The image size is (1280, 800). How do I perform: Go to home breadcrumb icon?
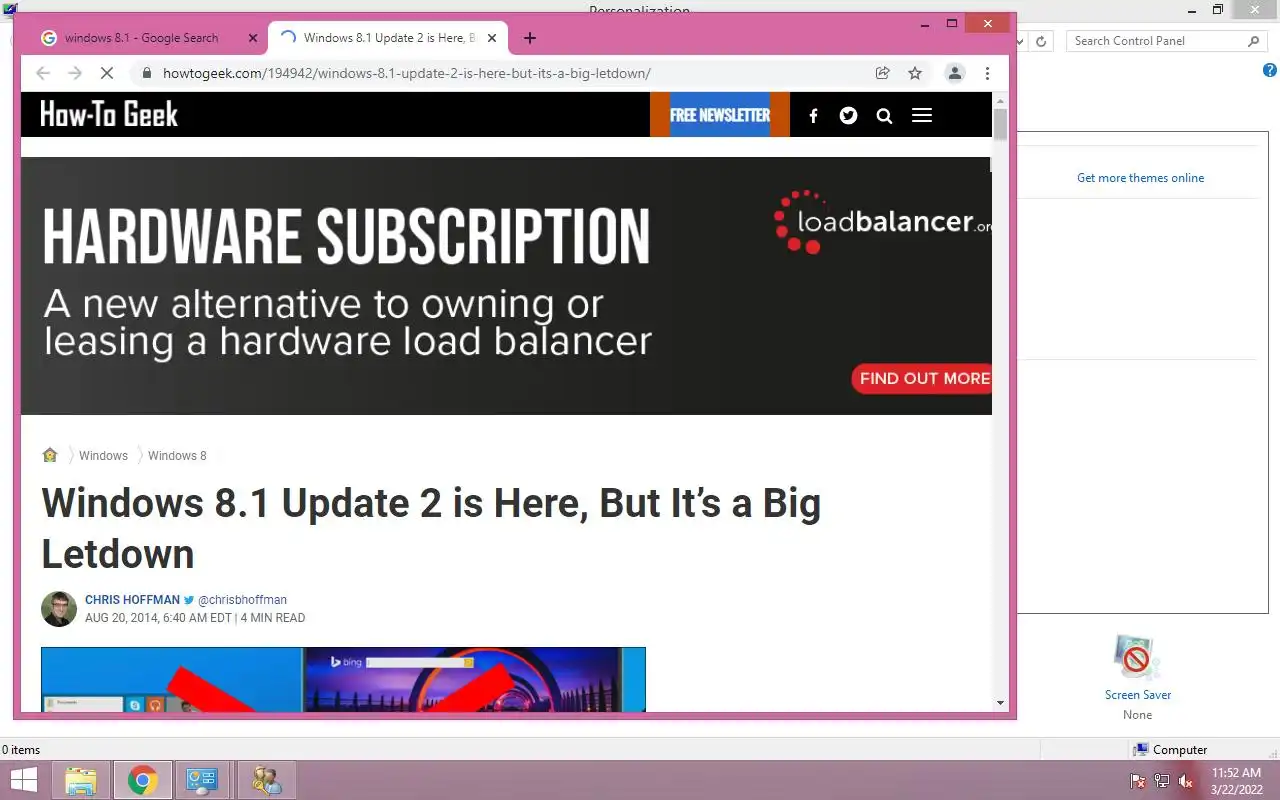pos(50,455)
